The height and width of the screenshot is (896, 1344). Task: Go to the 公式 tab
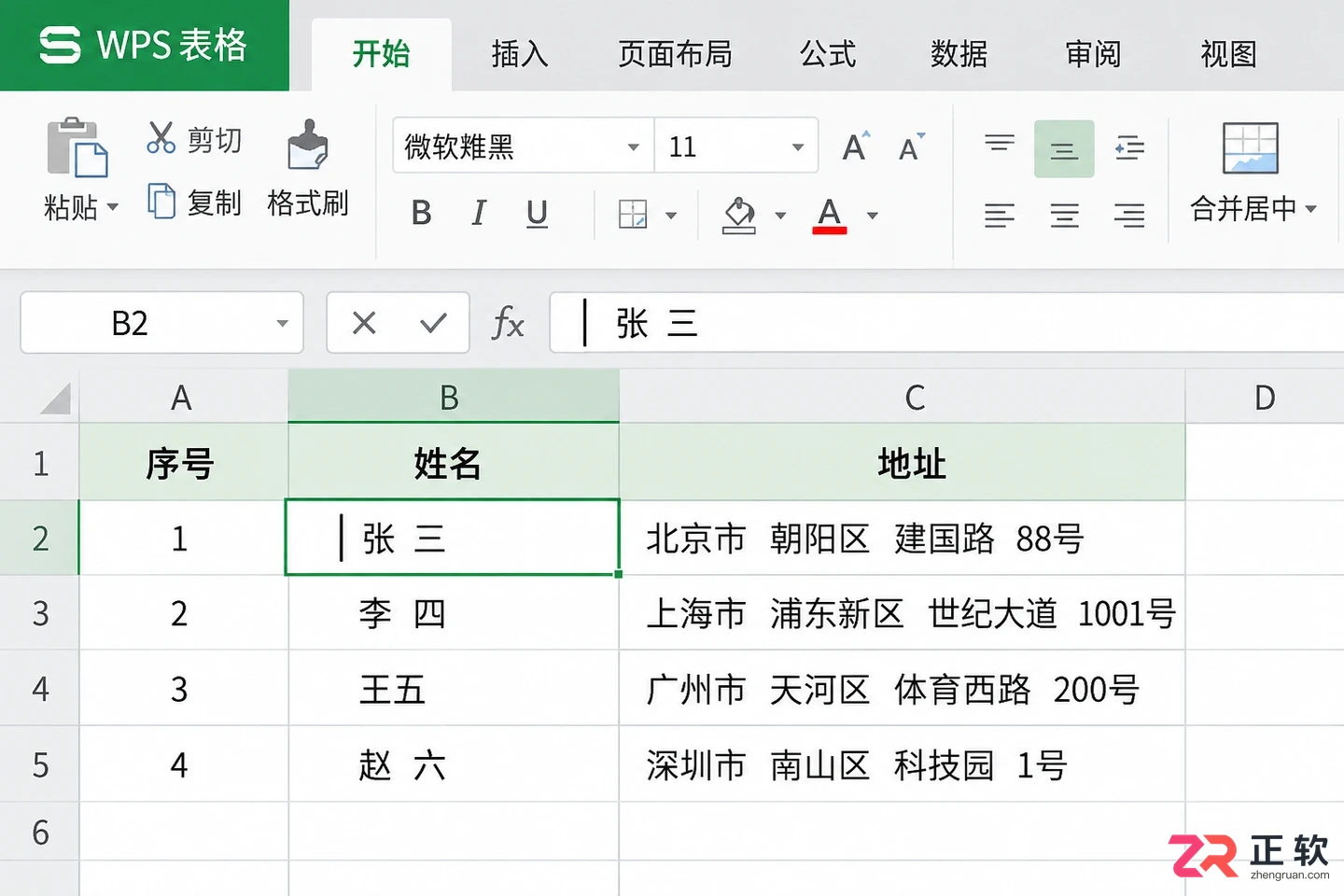click(828, 54)
